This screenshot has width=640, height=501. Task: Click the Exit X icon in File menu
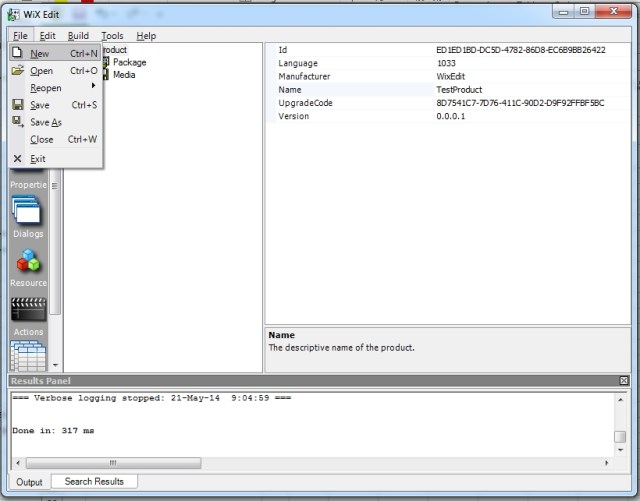(x=17, y=158)
